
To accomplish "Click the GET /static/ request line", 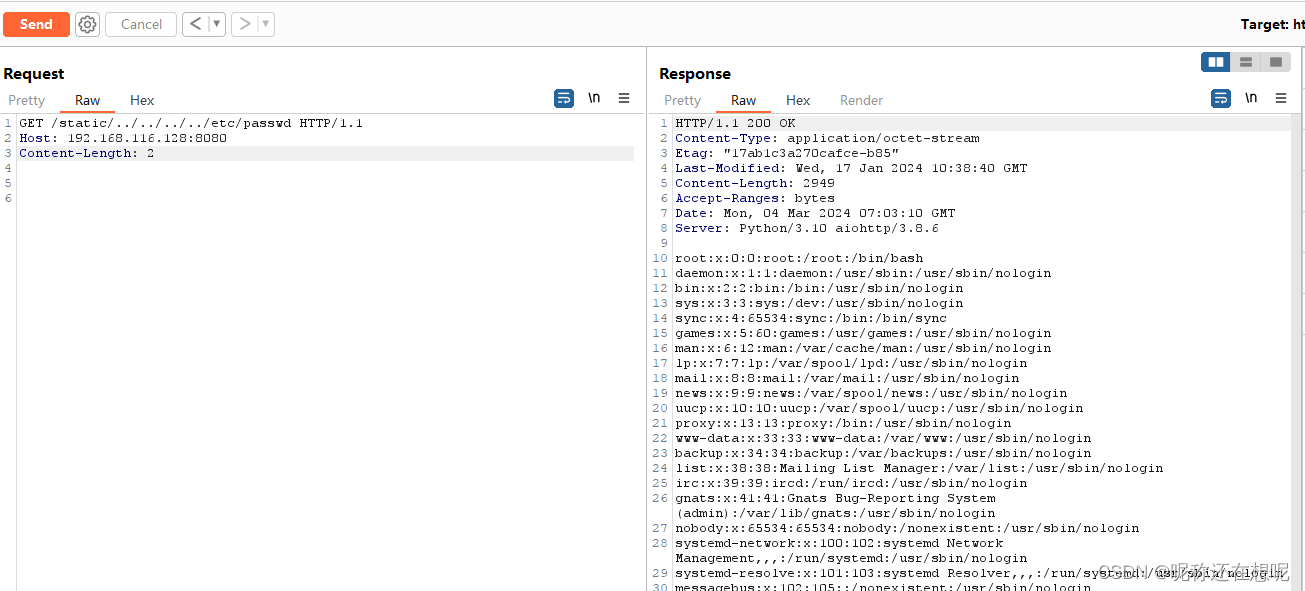I will [x=191, y=124].
